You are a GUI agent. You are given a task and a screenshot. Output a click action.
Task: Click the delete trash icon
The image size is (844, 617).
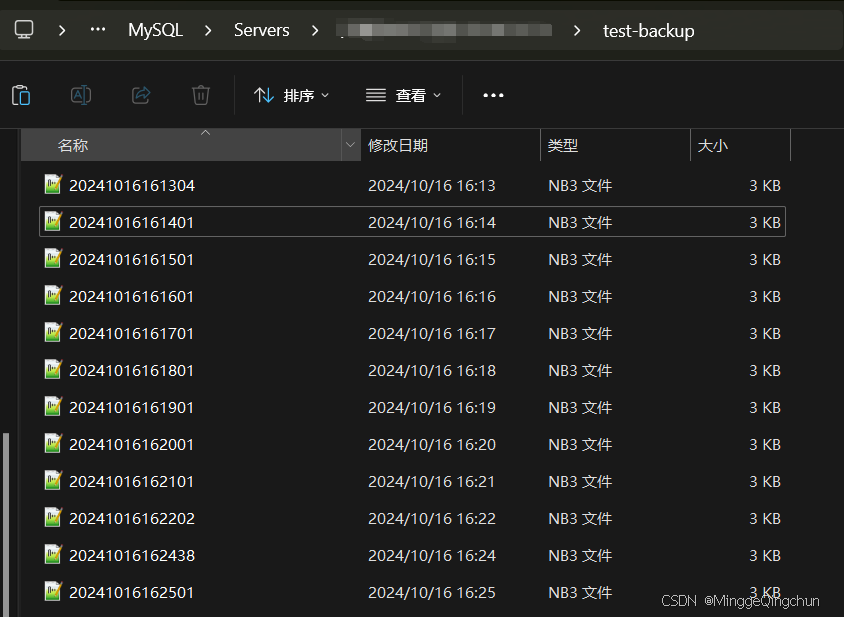pos(201,95)
